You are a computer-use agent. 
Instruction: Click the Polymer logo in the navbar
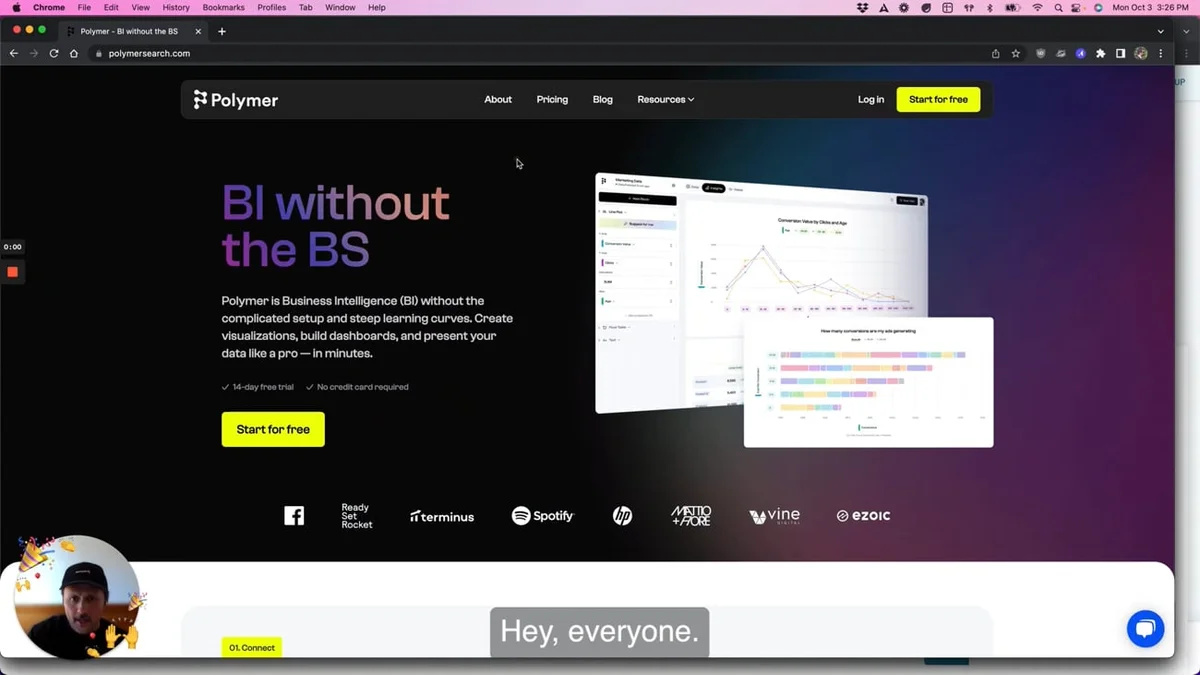(x=235, y=99)
